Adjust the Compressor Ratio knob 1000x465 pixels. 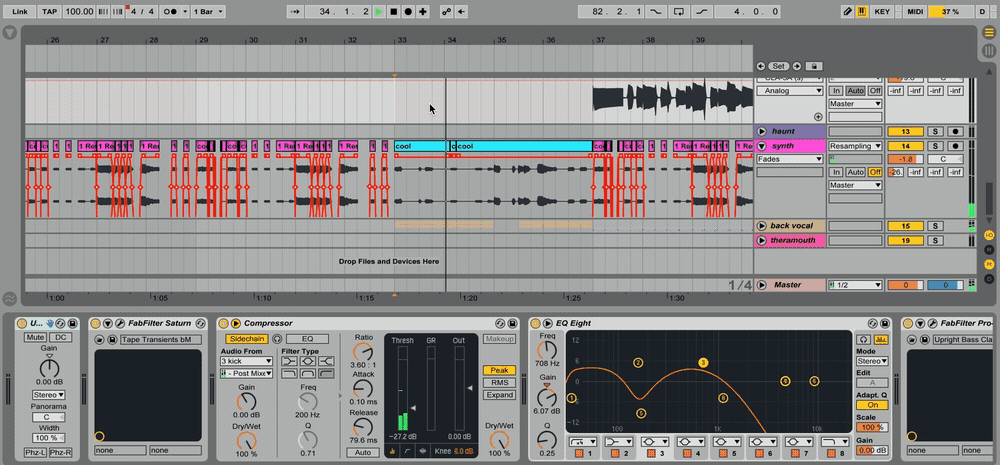[x=363, y=351]
